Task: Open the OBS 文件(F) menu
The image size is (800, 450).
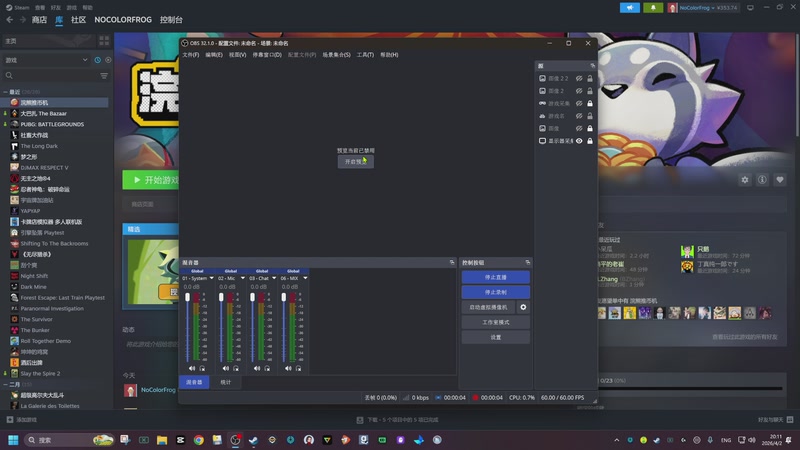Action: click(191, 55)
